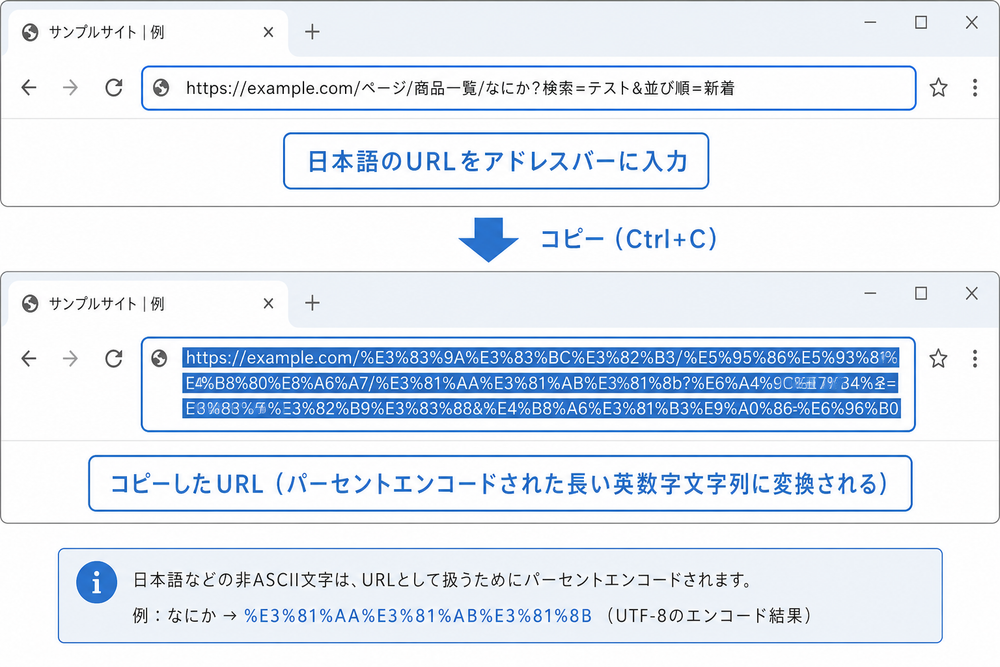1000x667 pixels.
Task: Go back in bottom browser window
Action: click(x=29, y=358)
